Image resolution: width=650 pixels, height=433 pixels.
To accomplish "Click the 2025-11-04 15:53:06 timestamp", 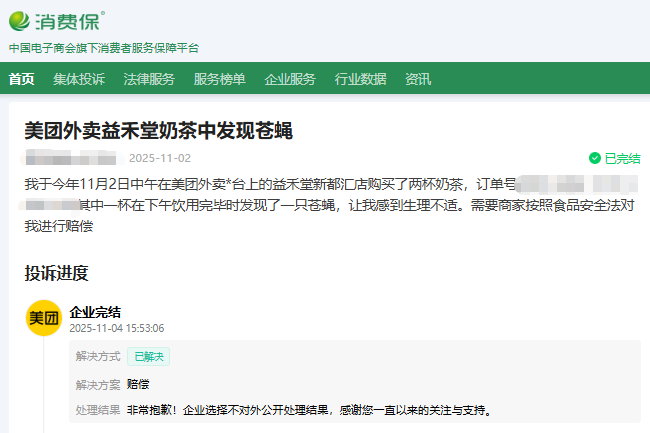I will [117, 328].
